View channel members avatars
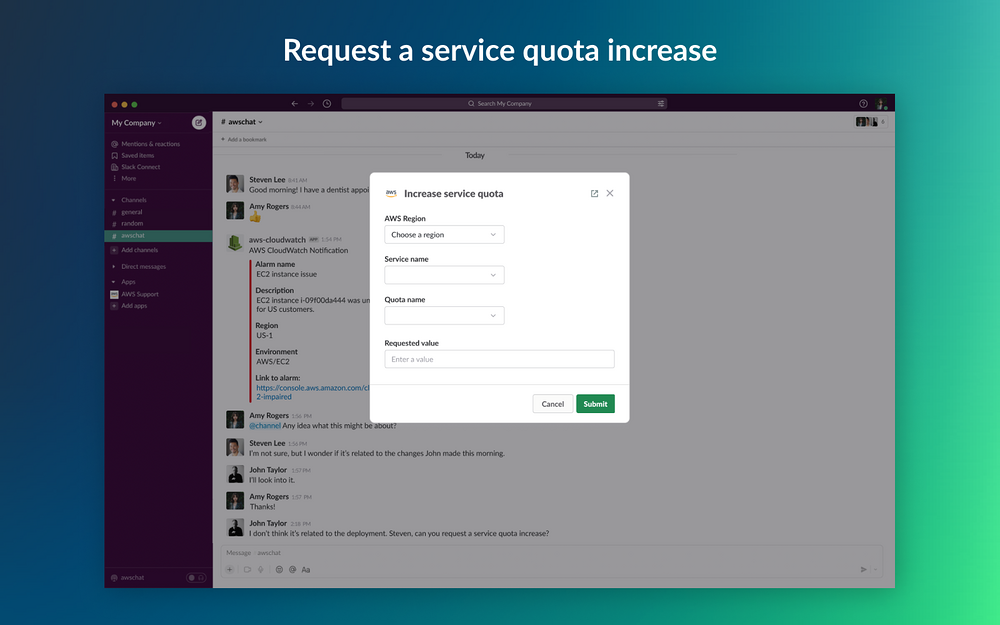 [871, 122]
